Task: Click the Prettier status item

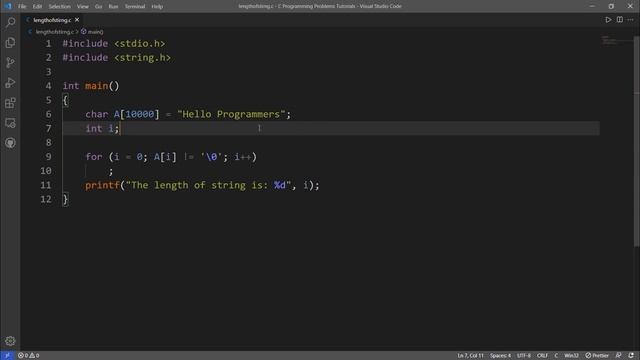Action: 597,356
